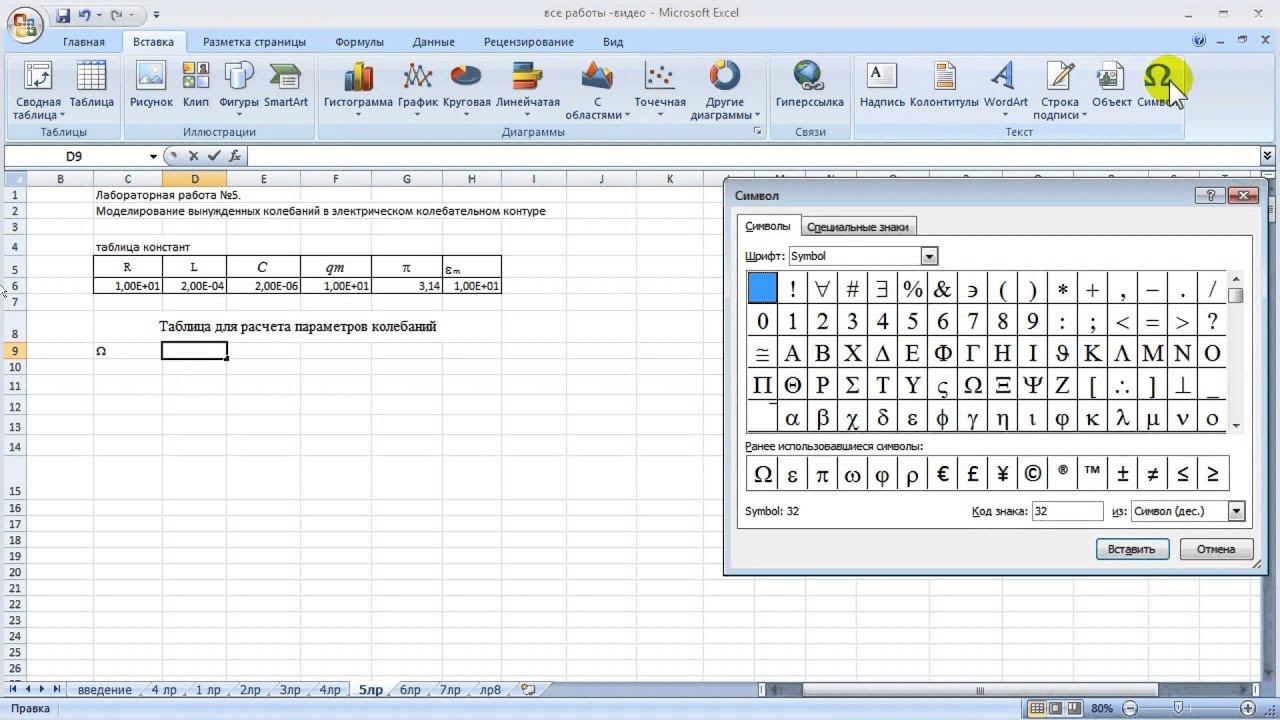
Task: Select cell with text 'таблица констант'
Action: (x=143, y=247)
